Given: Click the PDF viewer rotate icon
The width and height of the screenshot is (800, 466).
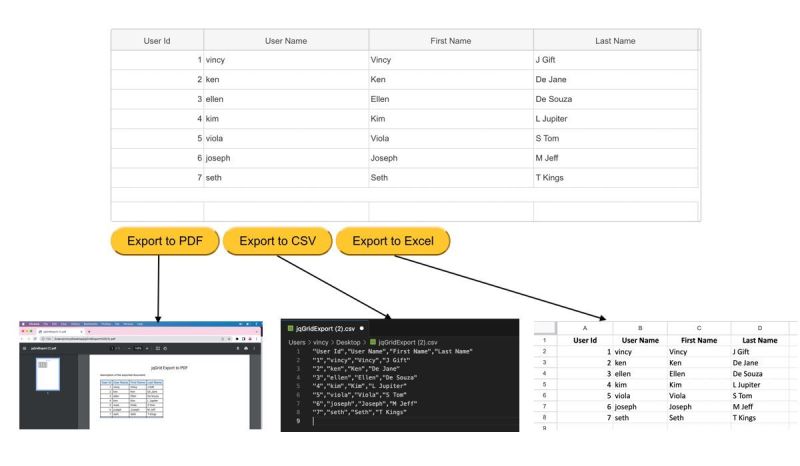Looking at the screenshot, I should (165, 348).
